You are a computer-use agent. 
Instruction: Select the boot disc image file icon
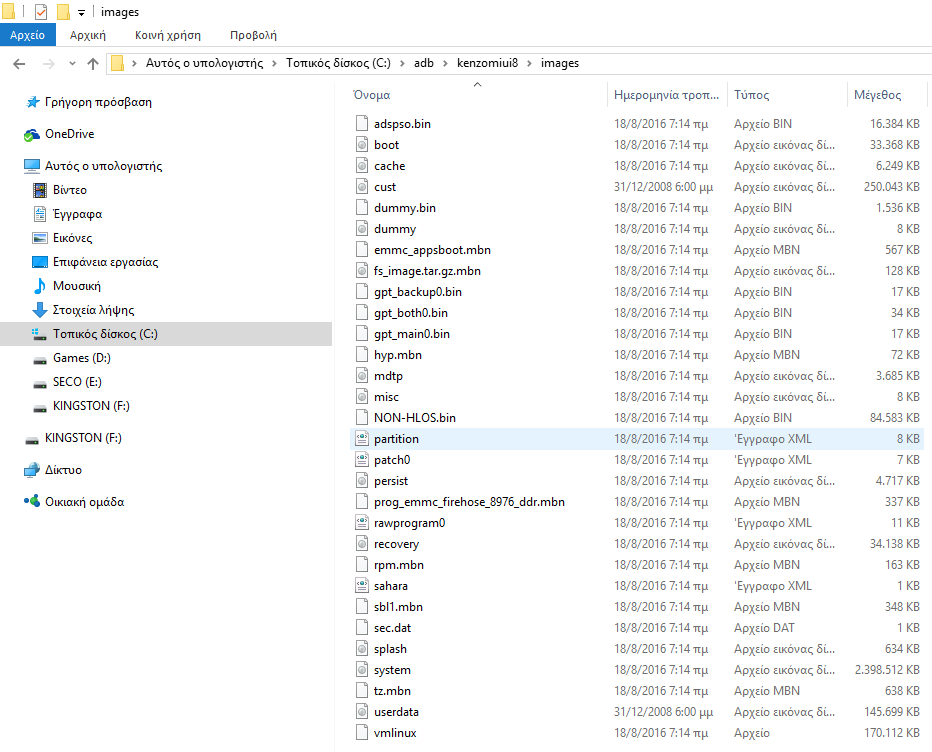click(x=363, y=145)
